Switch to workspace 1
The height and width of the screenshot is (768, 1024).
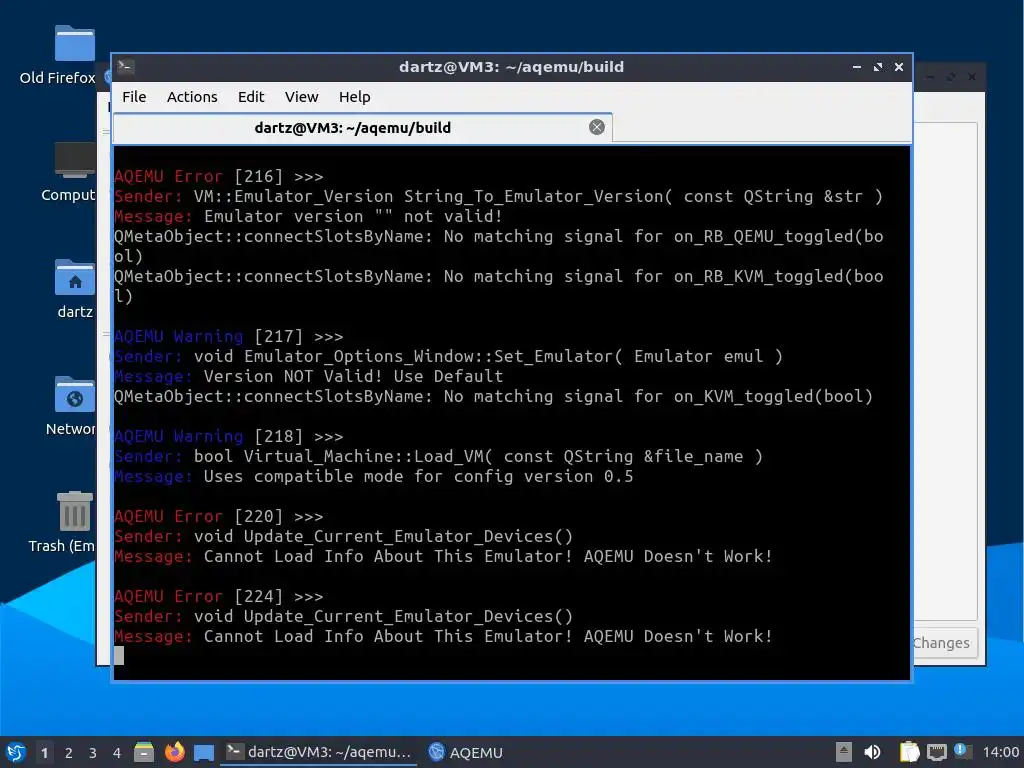point(44,753)
